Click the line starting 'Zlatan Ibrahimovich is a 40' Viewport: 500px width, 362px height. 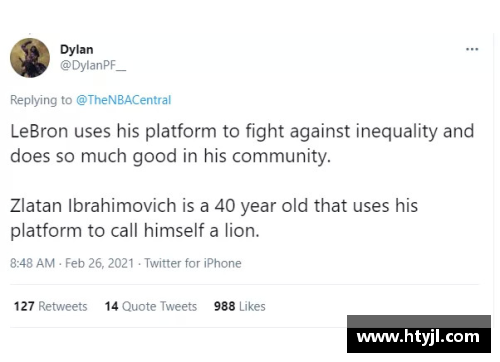click(214, 205)
